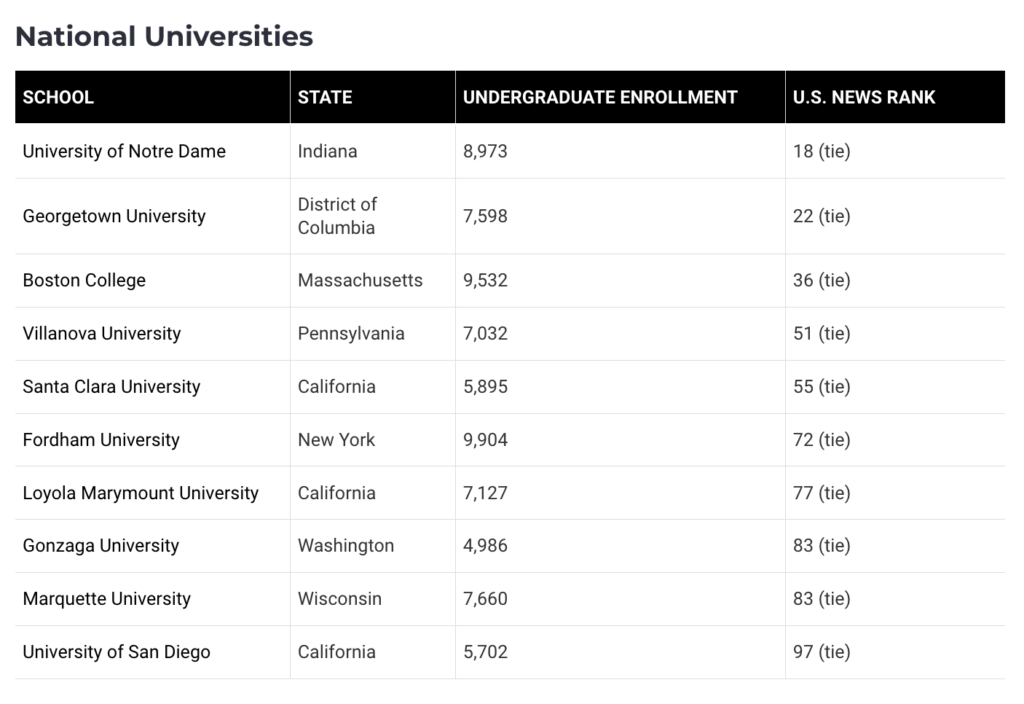
Task: Select the Marquette University row name
Action: (107, 599)
